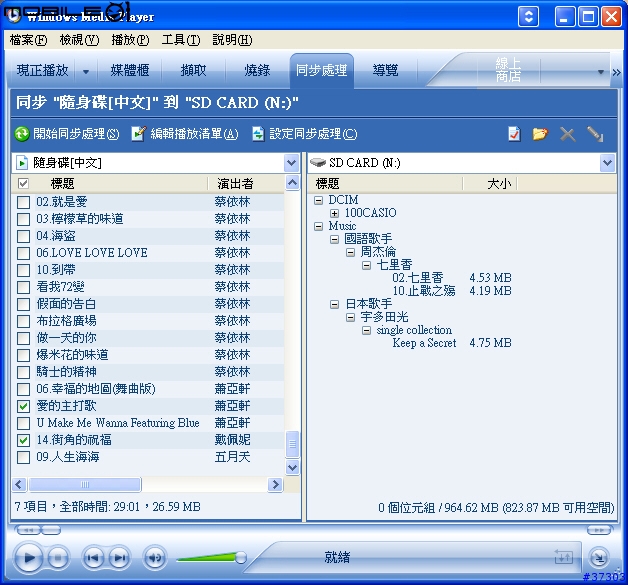
Task: Uncheck the box for 14.街角的祝福
Action: (x=23, y=440)
